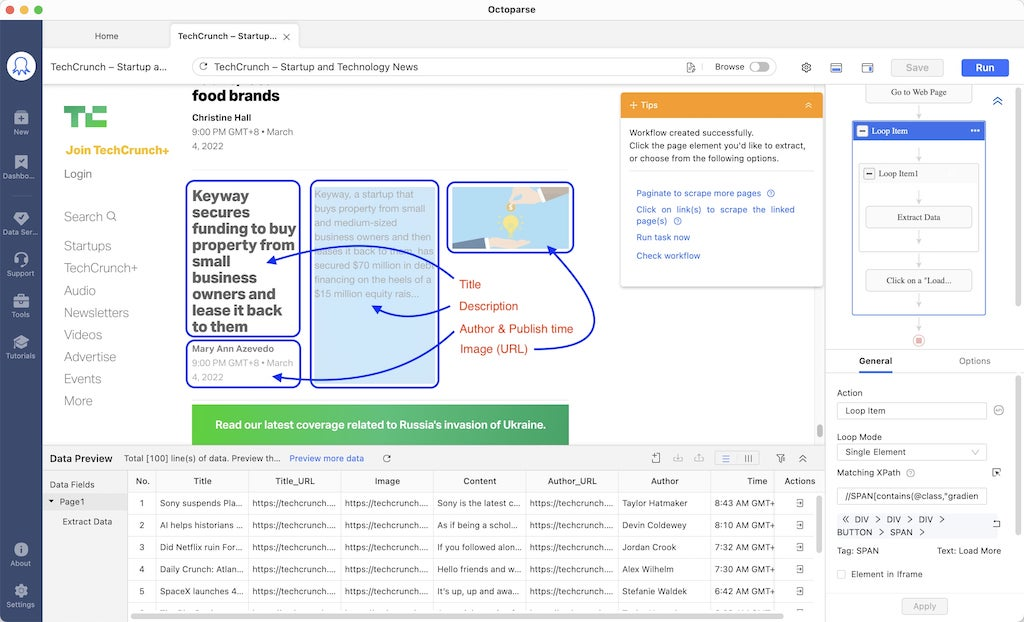This screenshot has width=1024, height=622.
Task: Toggle the workflow side panel layout icon
Action: click(x=867, y=67)
